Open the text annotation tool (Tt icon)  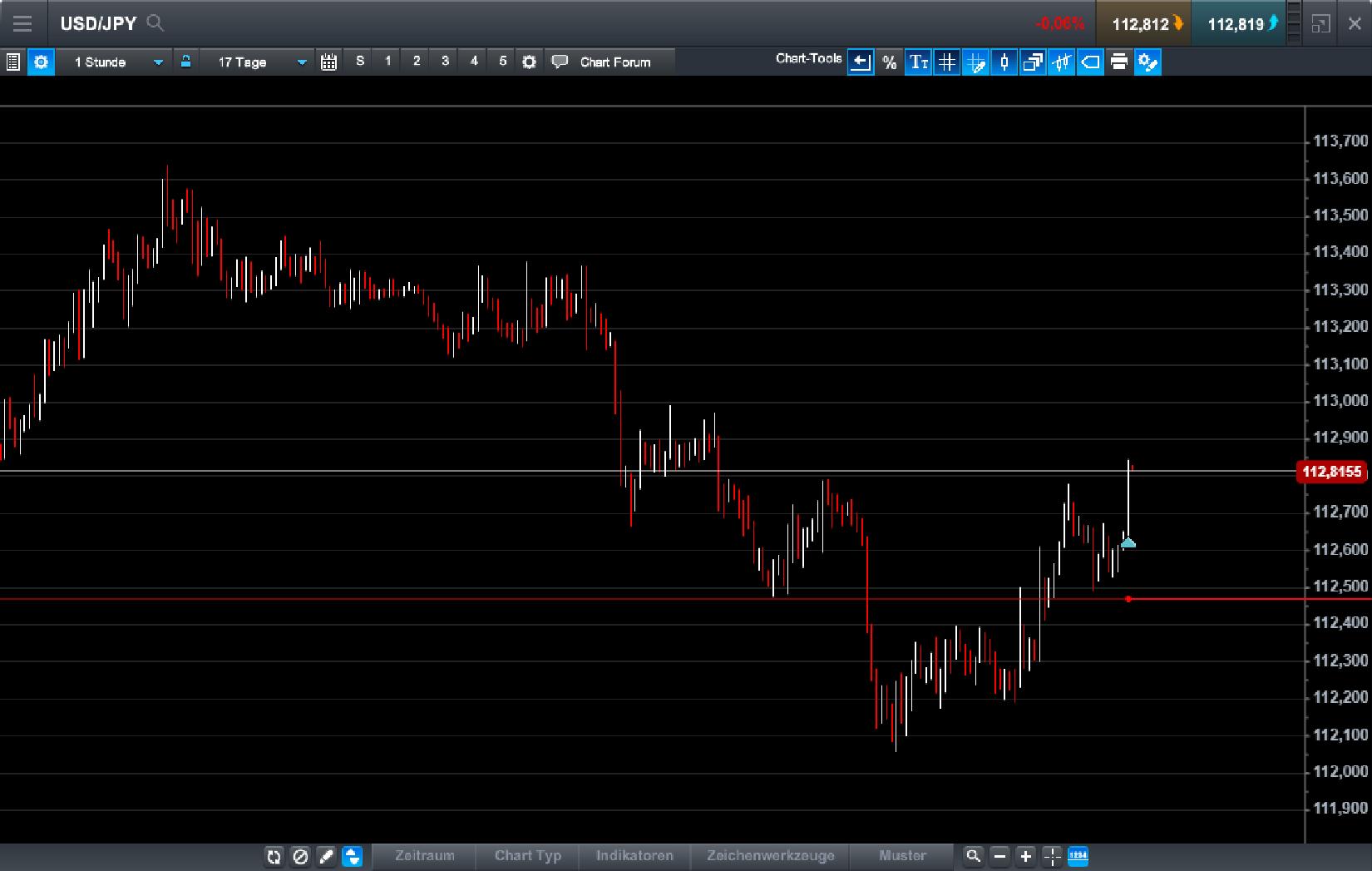click(x=918, y=62)
